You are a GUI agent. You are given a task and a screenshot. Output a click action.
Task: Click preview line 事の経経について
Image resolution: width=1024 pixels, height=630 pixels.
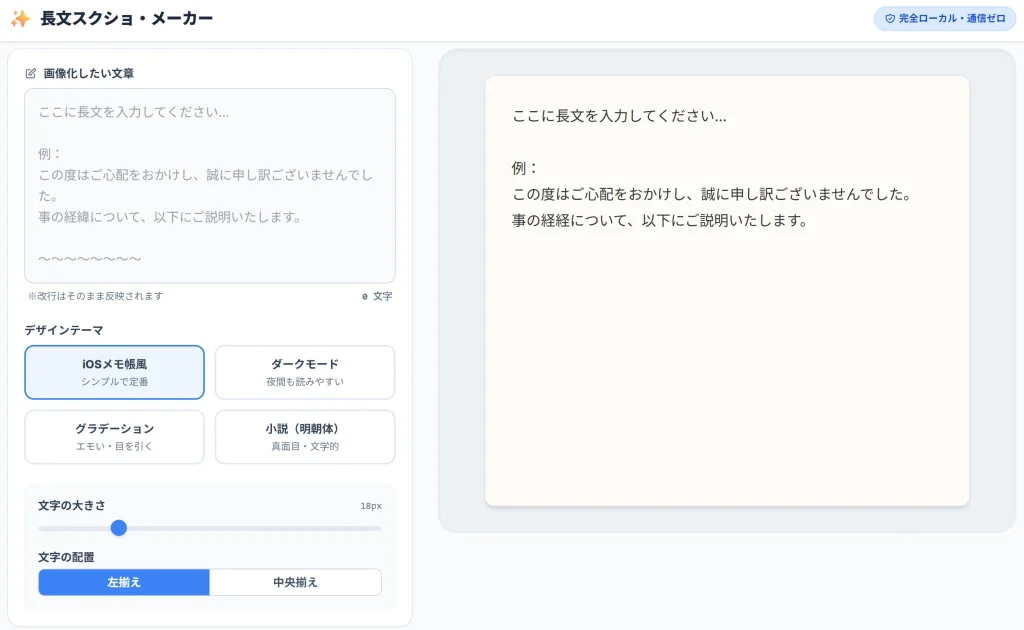[x=660, y=221]
